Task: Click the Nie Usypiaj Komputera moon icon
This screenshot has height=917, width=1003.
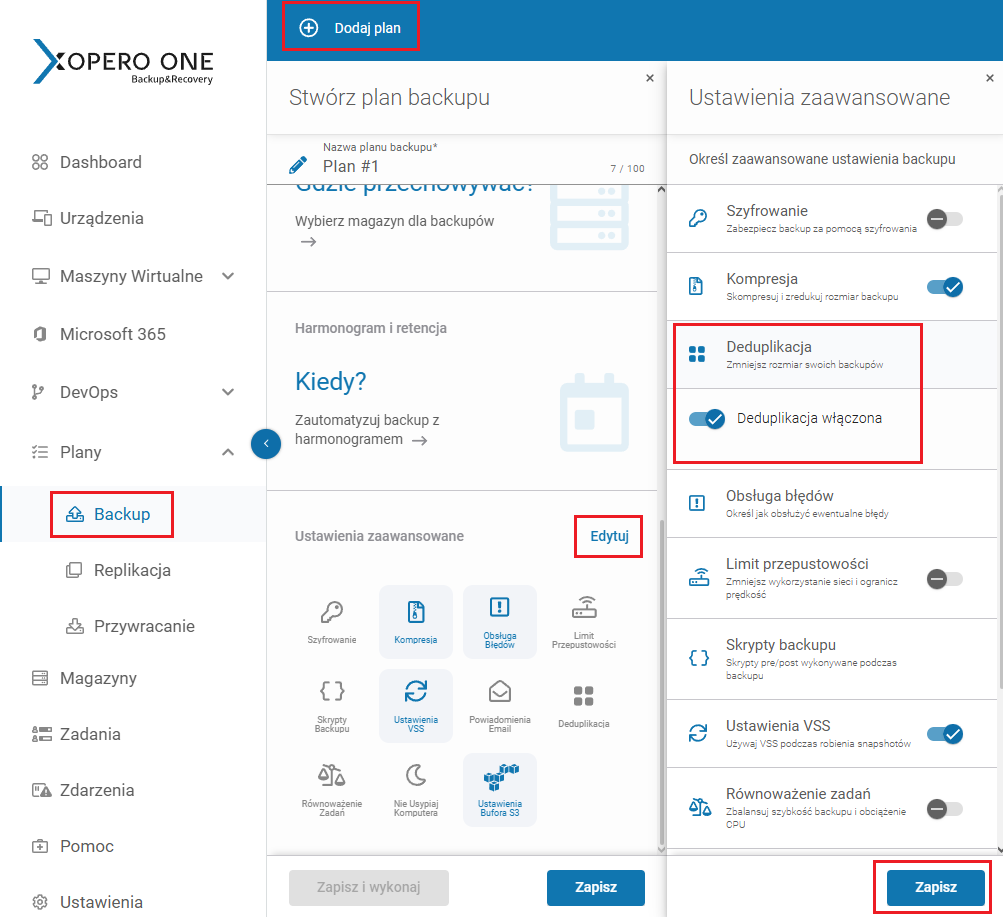Action: click(x=416, y=776)
